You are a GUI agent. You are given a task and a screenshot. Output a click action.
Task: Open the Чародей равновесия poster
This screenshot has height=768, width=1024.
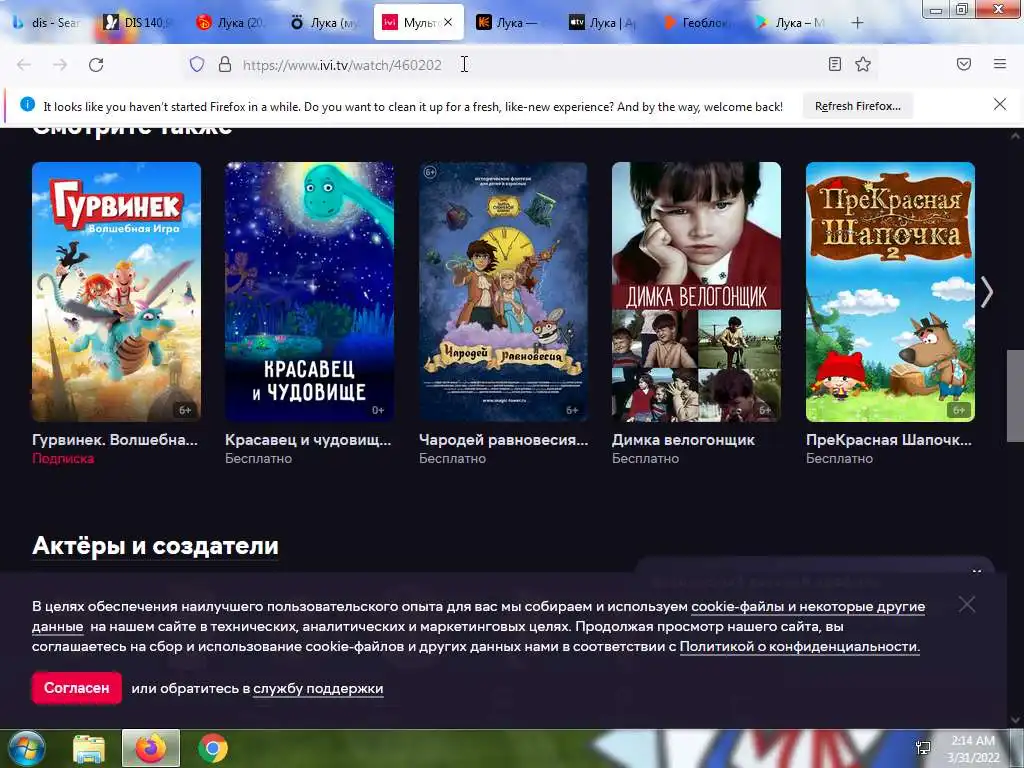click(503, 291)
